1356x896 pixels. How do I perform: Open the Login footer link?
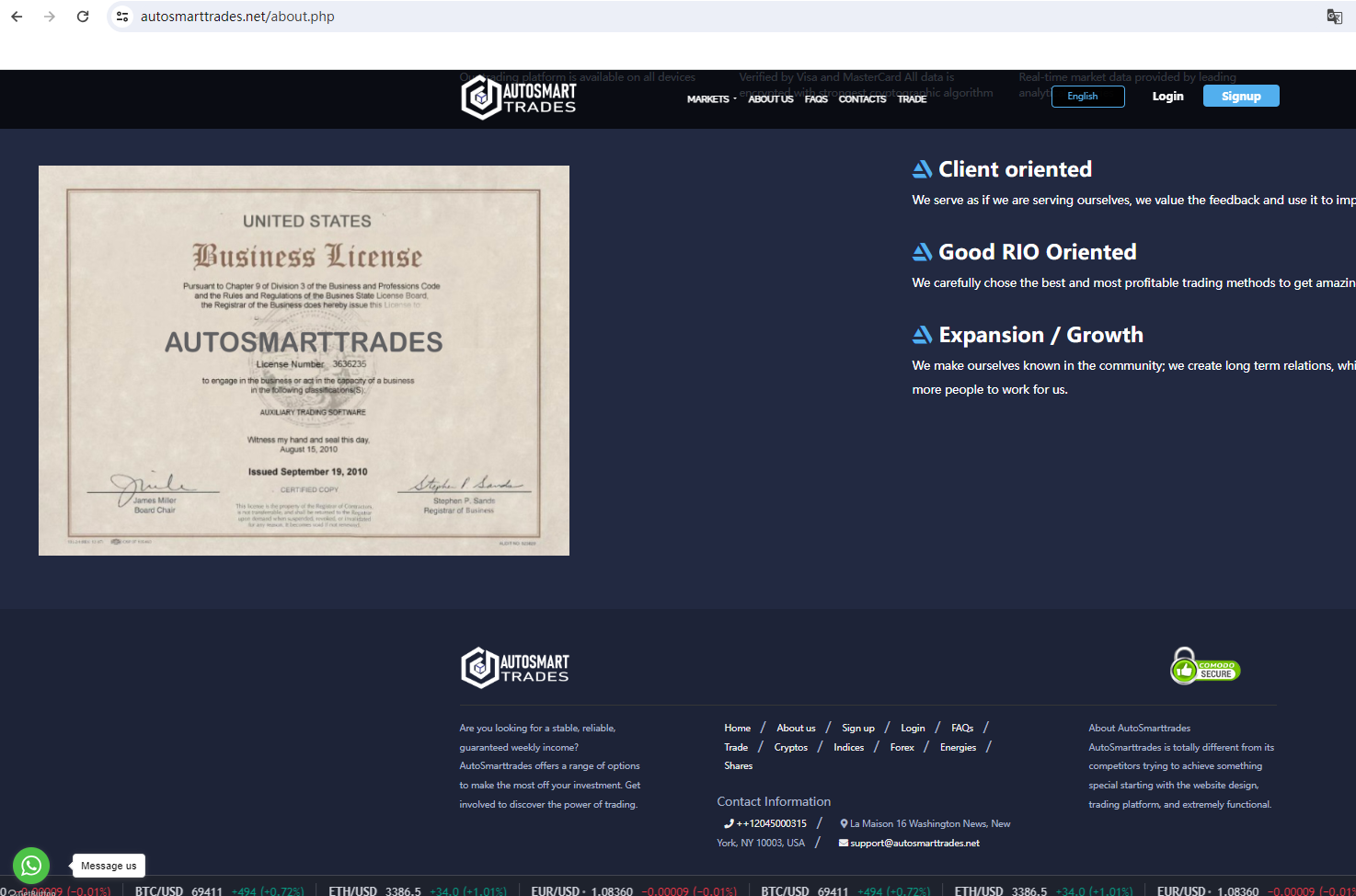tap(913, 728)
